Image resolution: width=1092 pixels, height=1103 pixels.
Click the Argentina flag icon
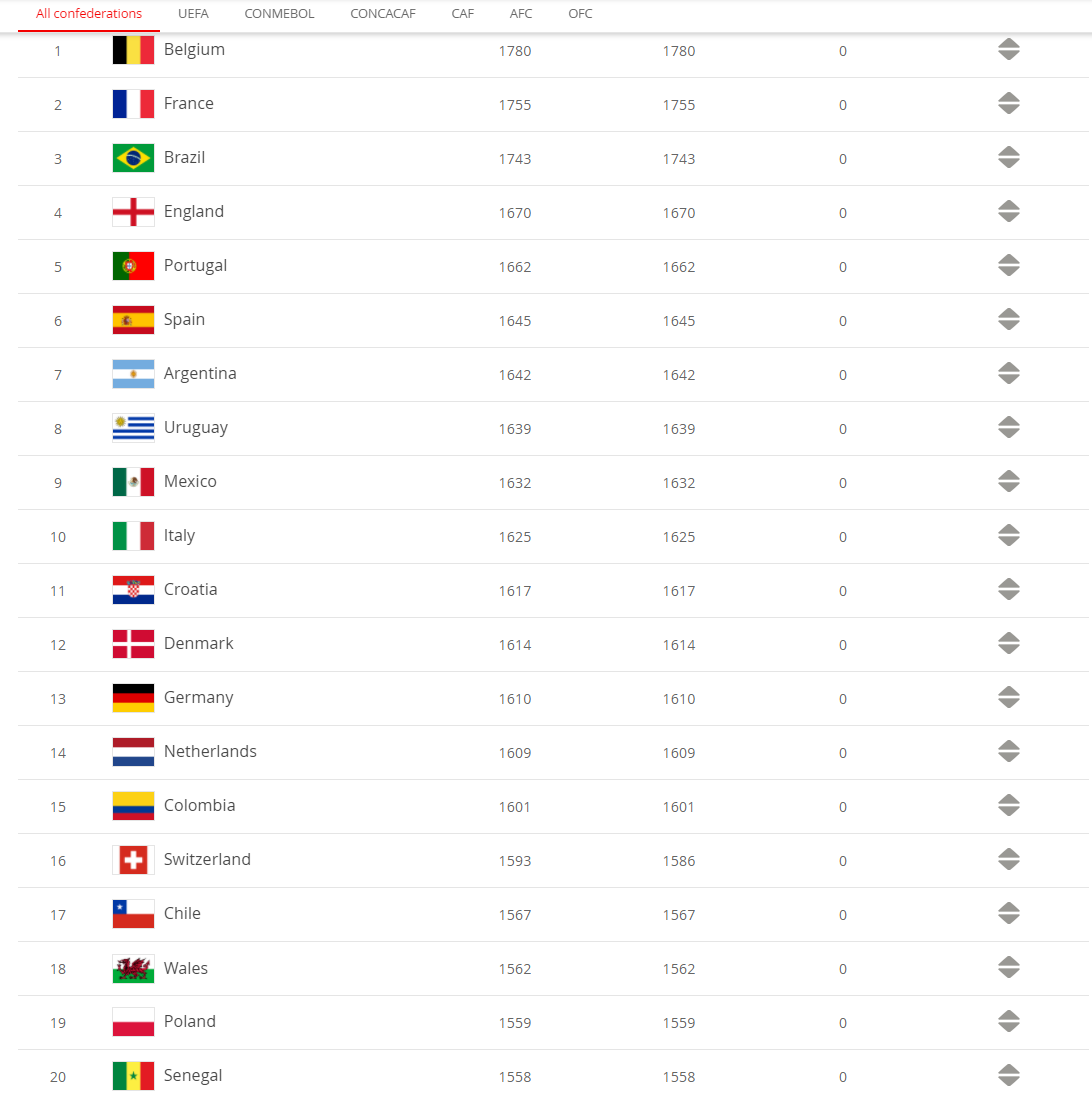(133, 374)
